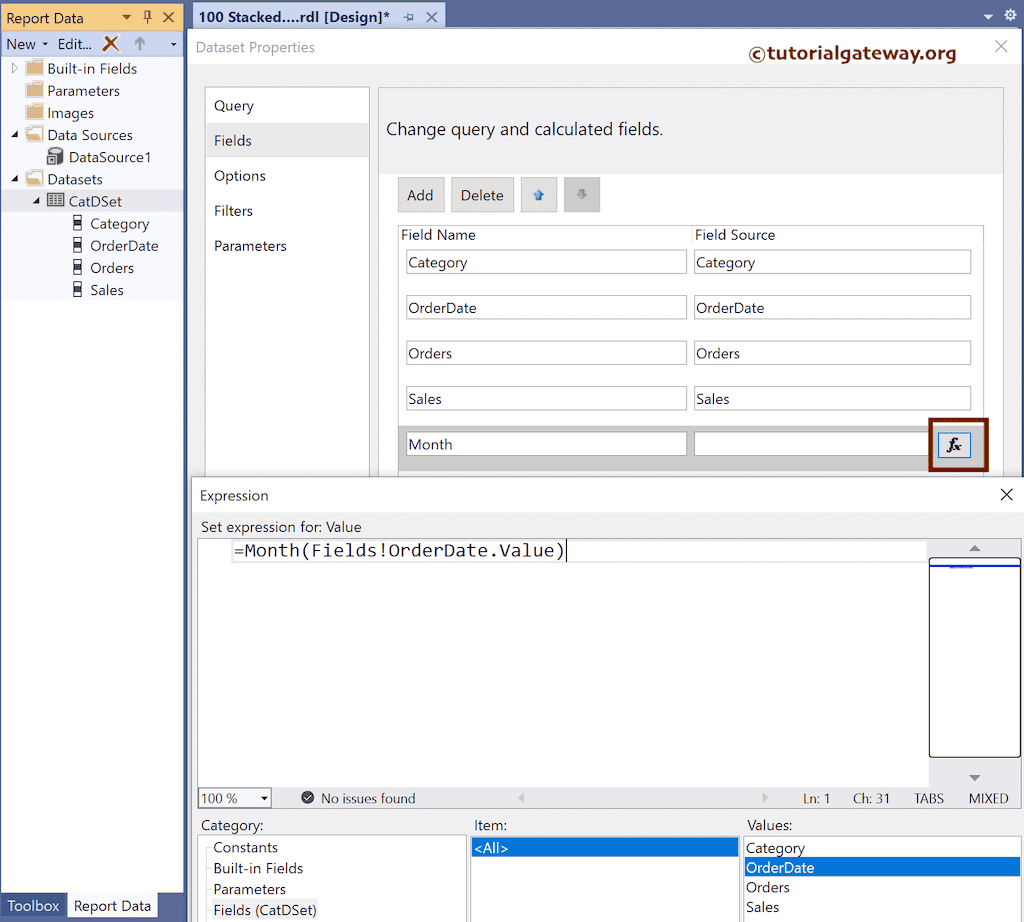This screenshot has height=922, width=1024.
Task: Switch to the Toolbox tab
Action: 33,905
